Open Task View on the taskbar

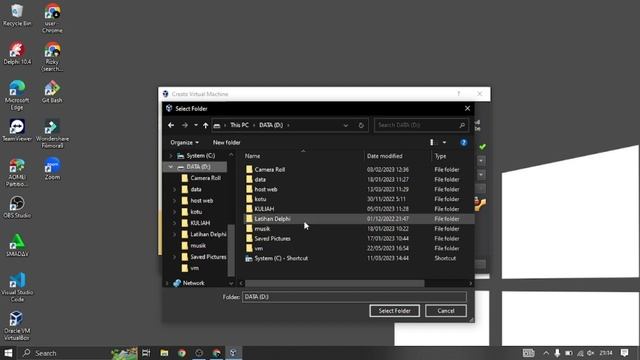click(146, 353)
